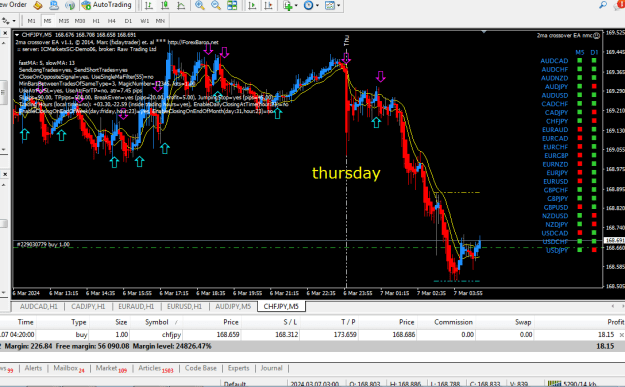The width and height of the screenshot is (625, 387).
Task: Close the chfjpy buy order with x
Action: coord(621,335)
